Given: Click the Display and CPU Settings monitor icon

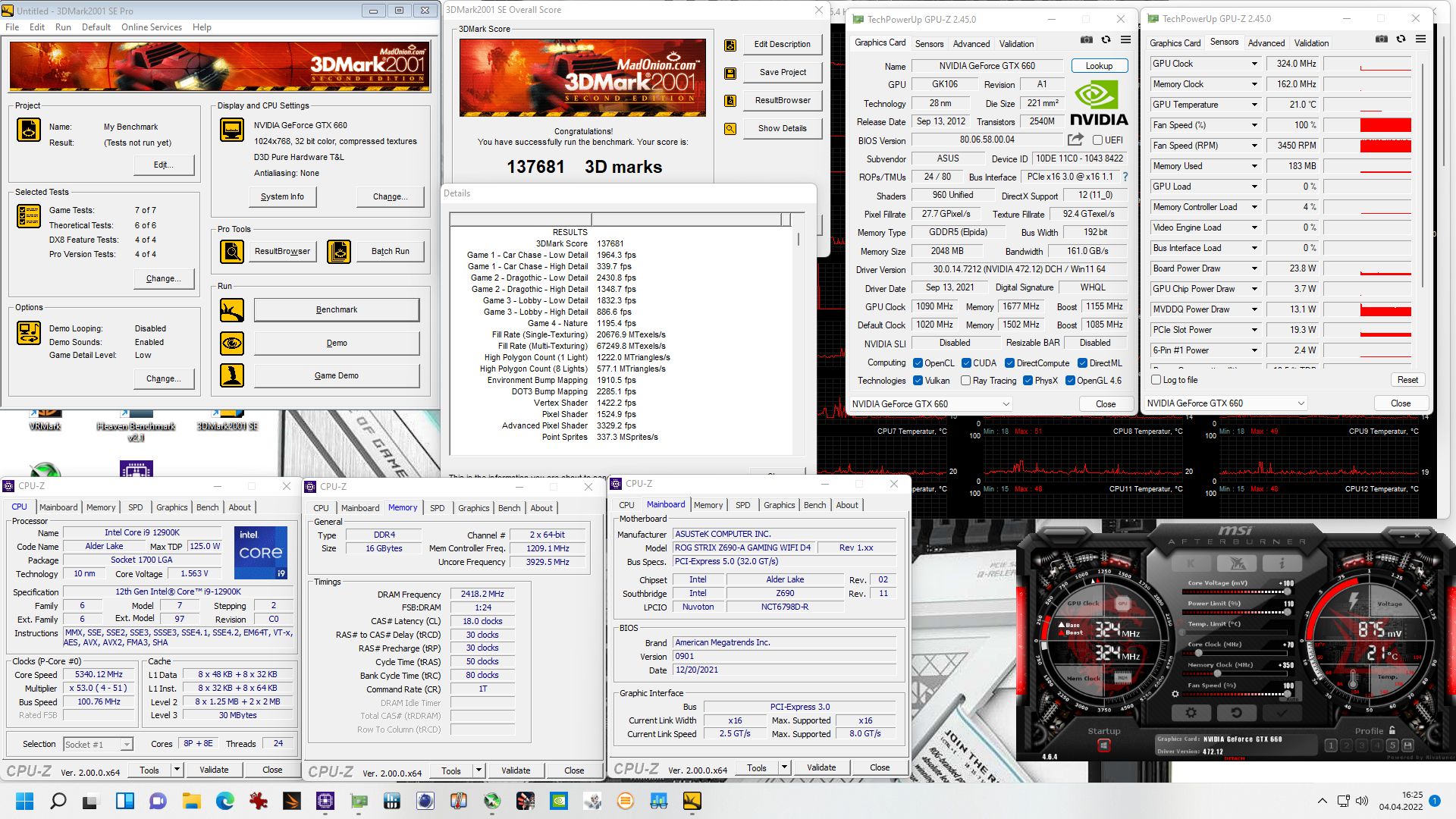Looking at the screenshot, I should pyautogui.click(x=232, y=130).
